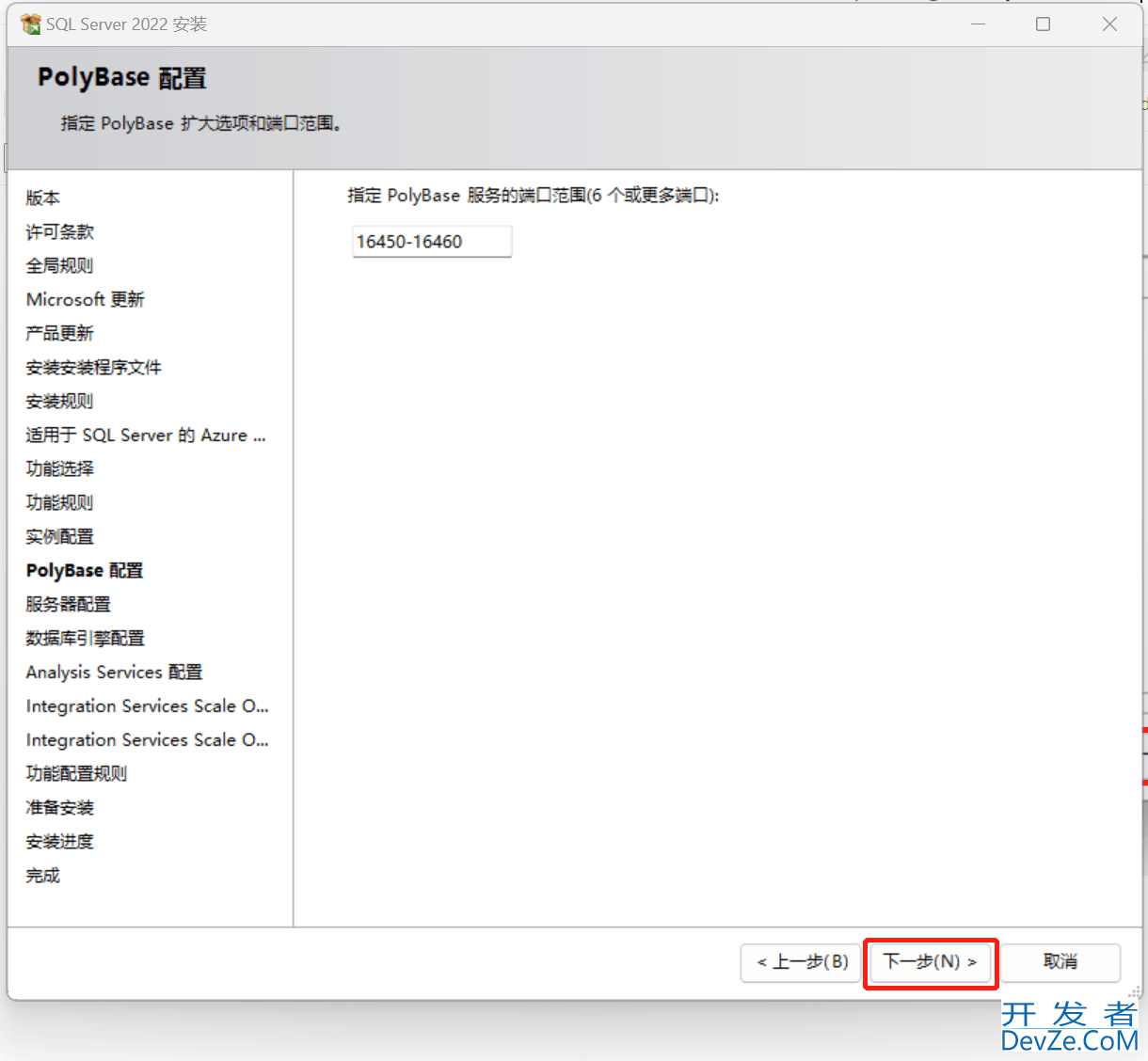Select the 准备安装 step
Viewport: 1148px width, 1061px height.
pyautogui.click(x=60, y=807)
